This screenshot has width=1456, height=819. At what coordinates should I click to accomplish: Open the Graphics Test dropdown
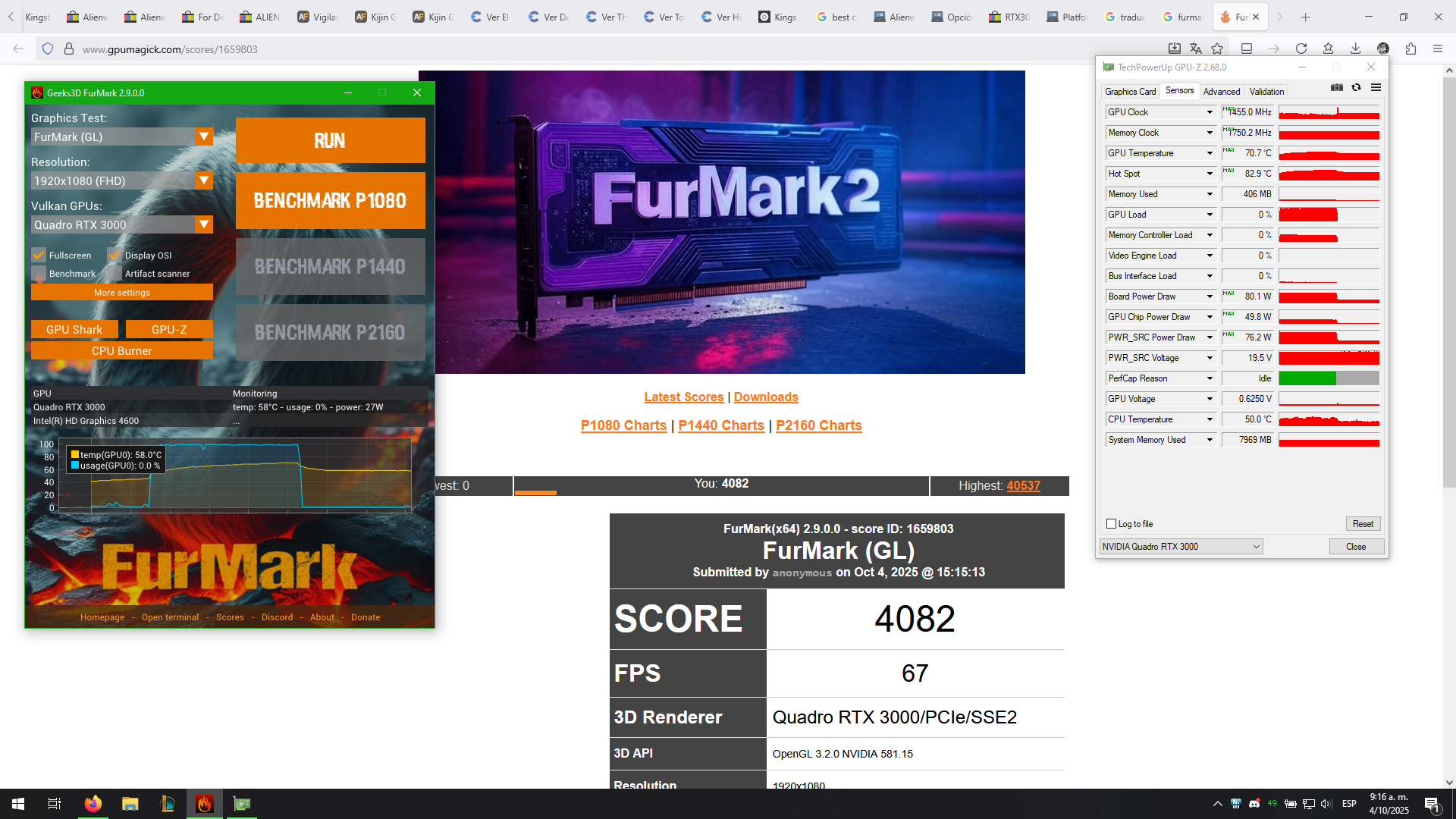tap(204, 136)
